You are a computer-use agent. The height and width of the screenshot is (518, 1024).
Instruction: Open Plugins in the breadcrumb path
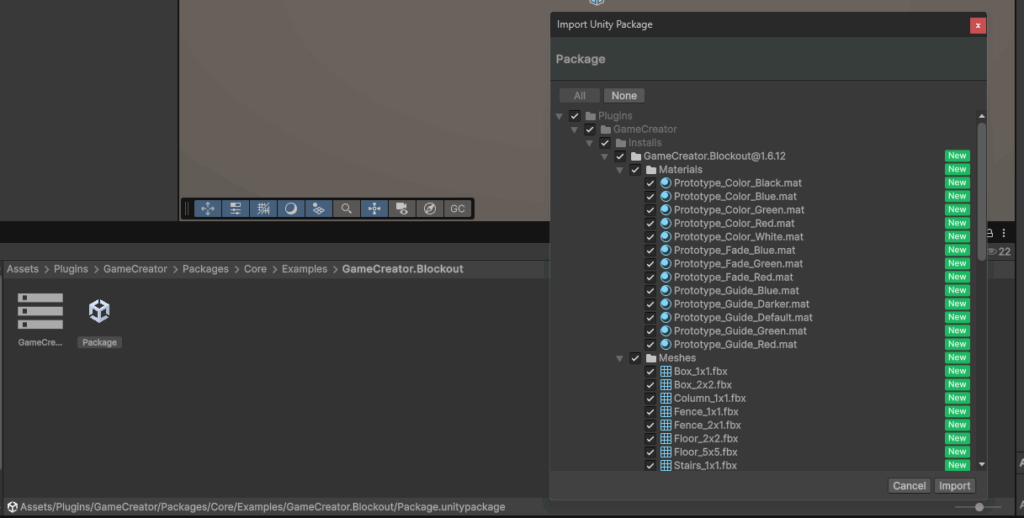[x=71, y=269]
